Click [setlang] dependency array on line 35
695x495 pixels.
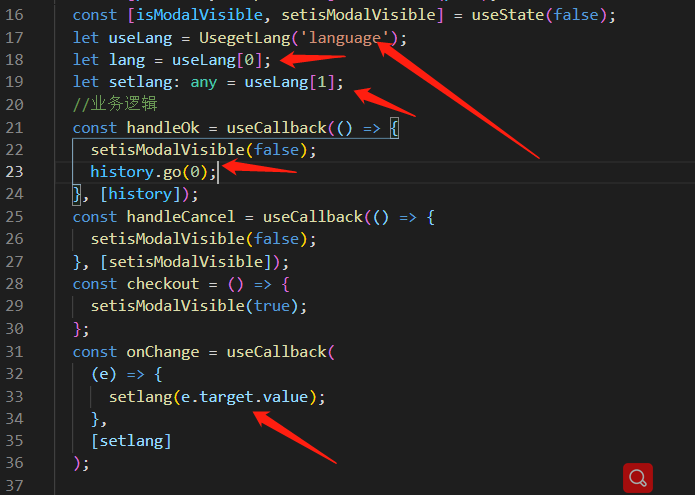point(131,441)
